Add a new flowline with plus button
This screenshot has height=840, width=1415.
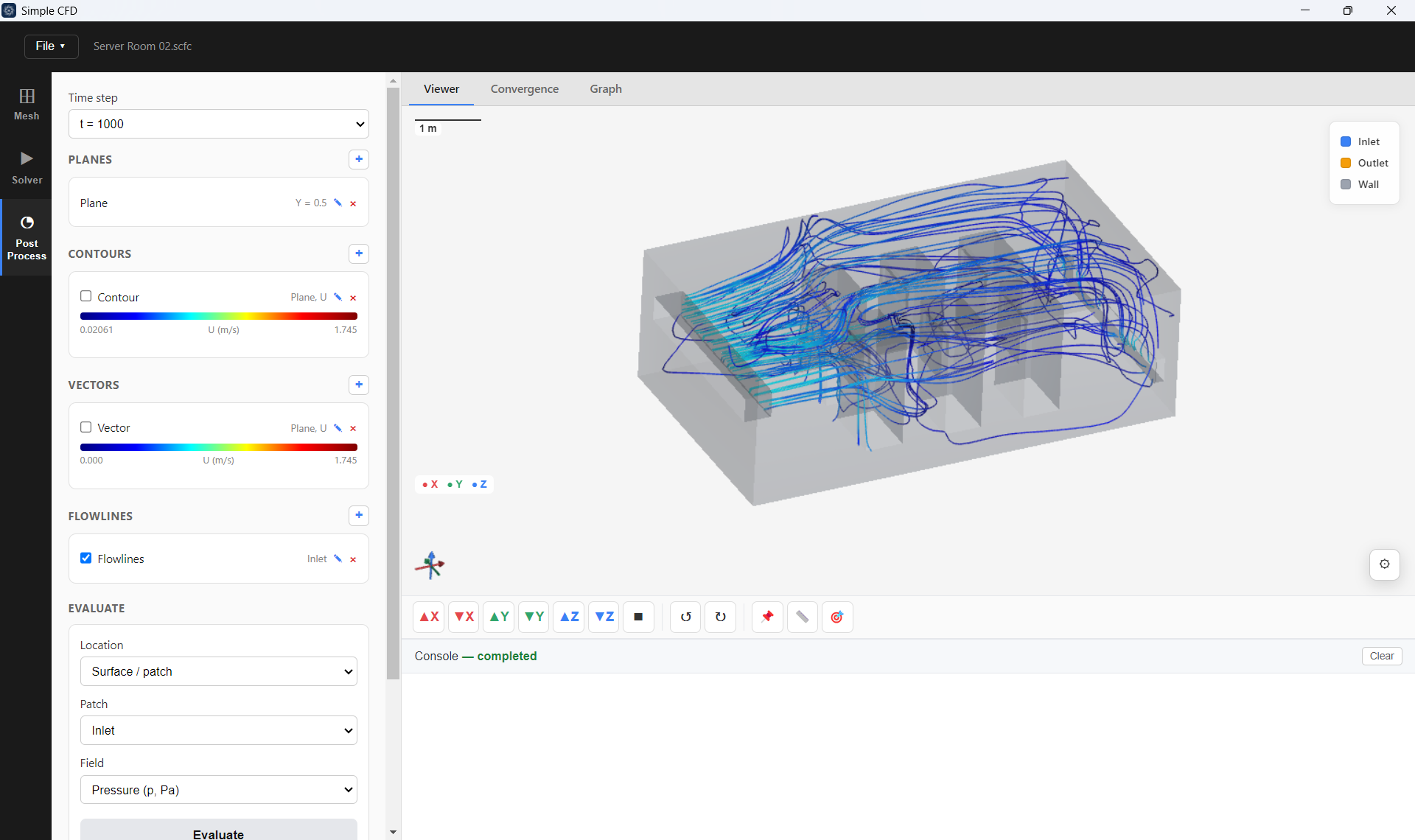tap(359, 515)
